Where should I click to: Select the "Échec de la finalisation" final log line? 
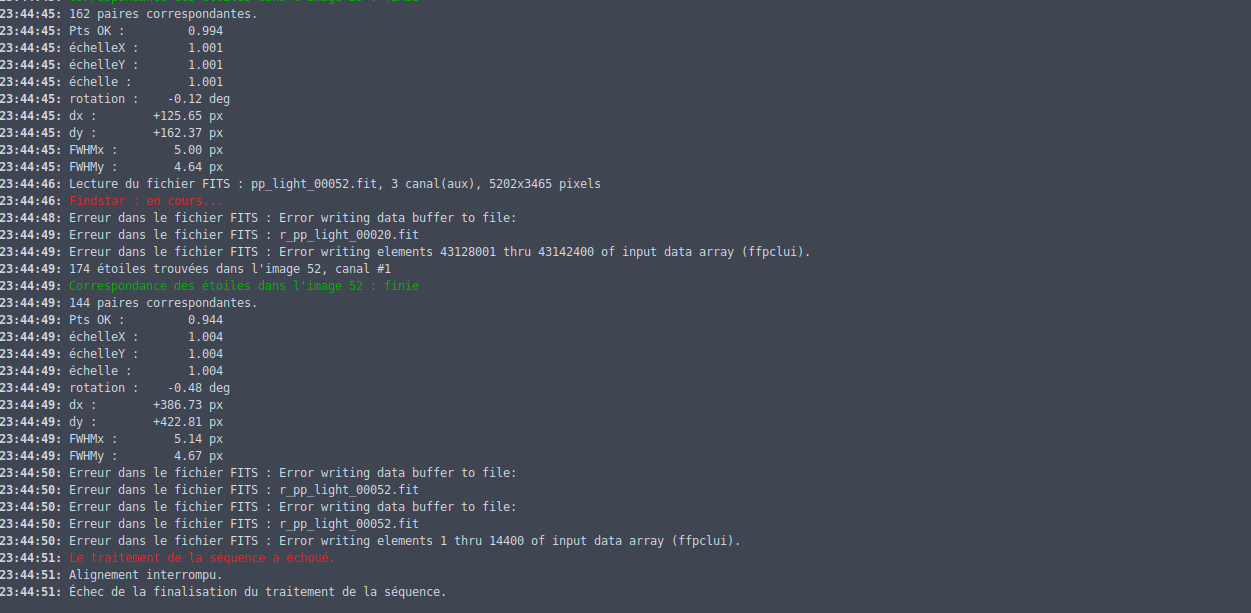pyautogui.click(x=257, y=592)
